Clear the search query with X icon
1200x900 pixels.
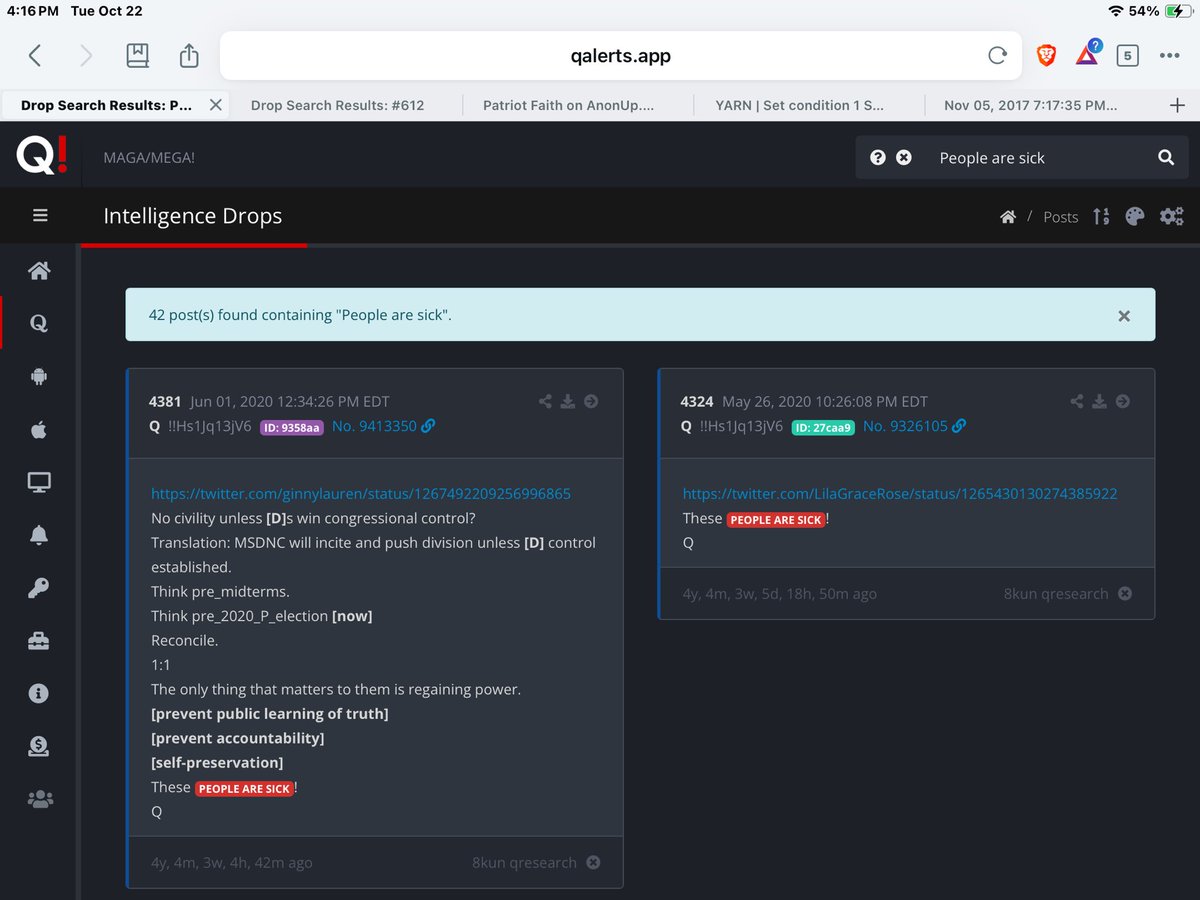pyautogui.click(x=904, y=158)
